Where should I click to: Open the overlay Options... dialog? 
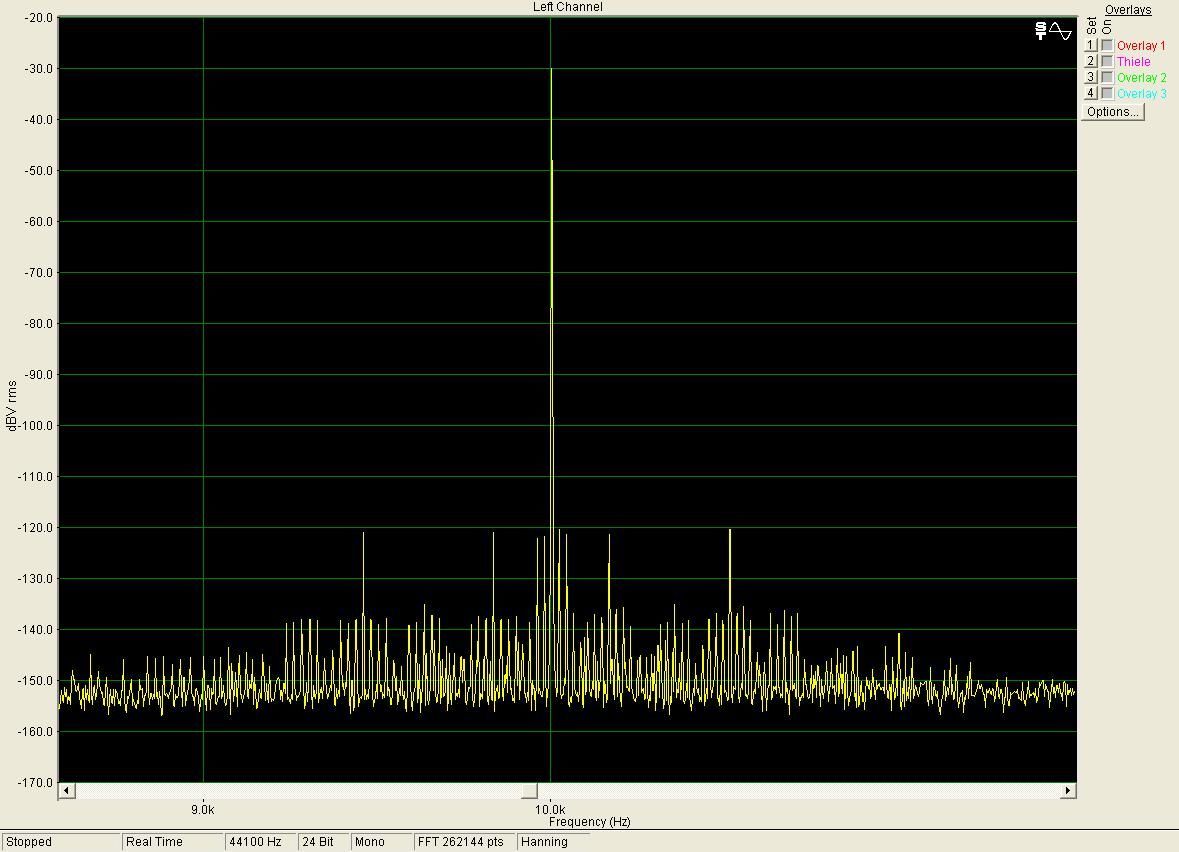(x=1113, y=112)
